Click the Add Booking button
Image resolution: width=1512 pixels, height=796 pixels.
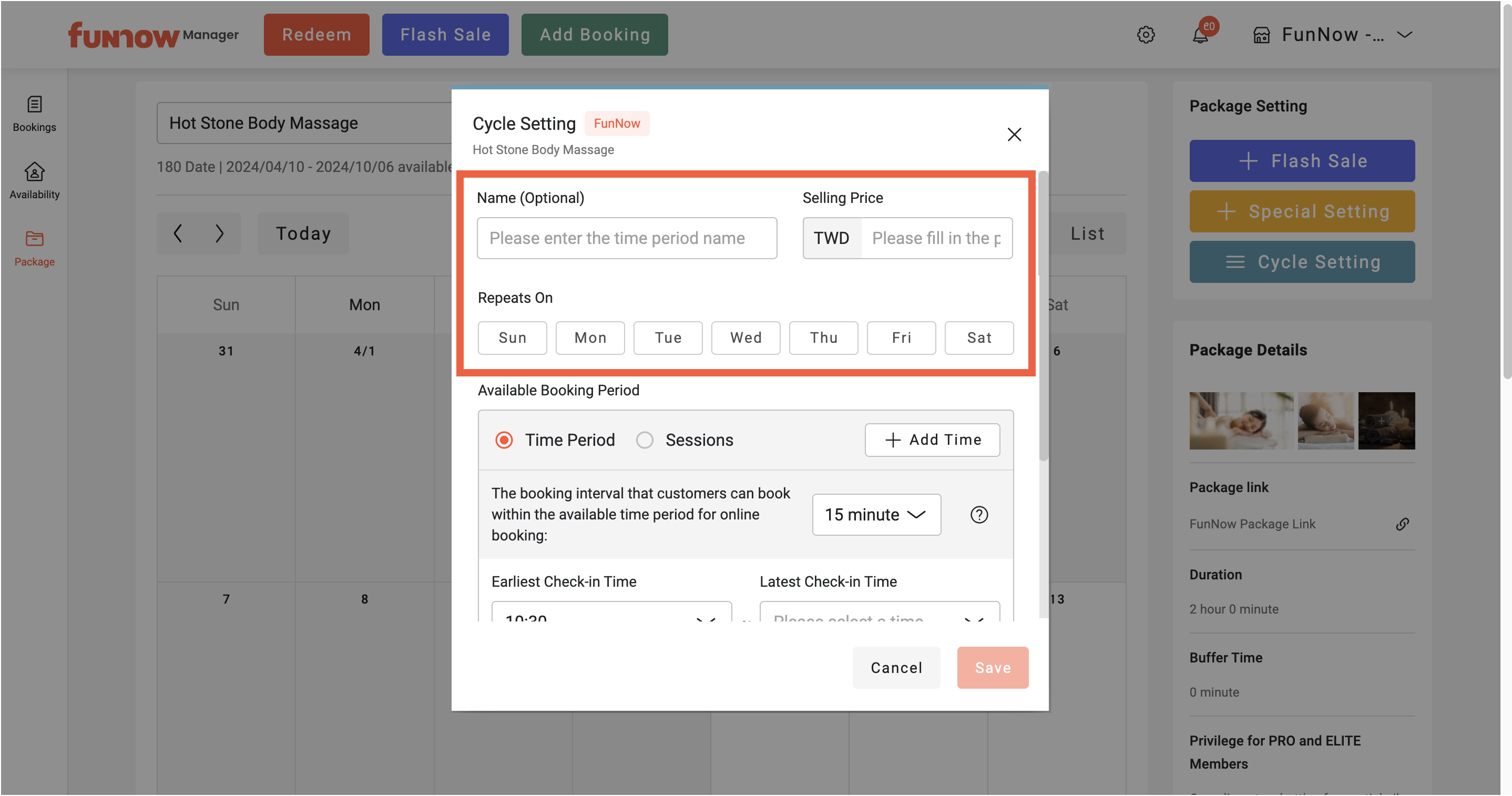click(x=594, y=35)
